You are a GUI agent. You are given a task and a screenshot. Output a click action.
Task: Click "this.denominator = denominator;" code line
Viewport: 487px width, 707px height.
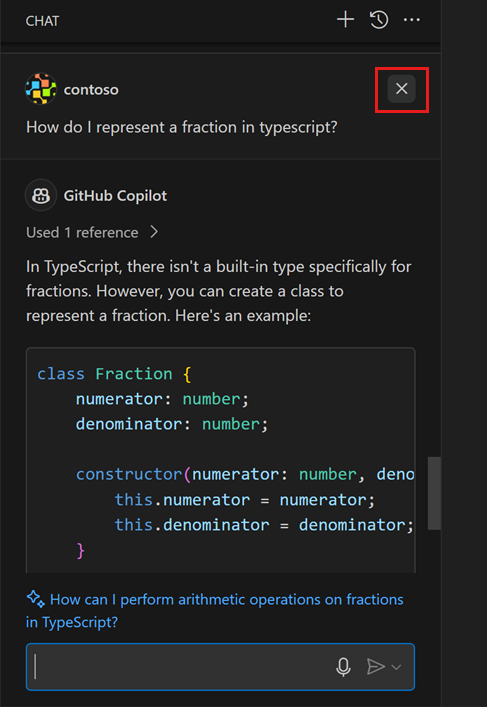pyautogui.click(x=264, y=525)
